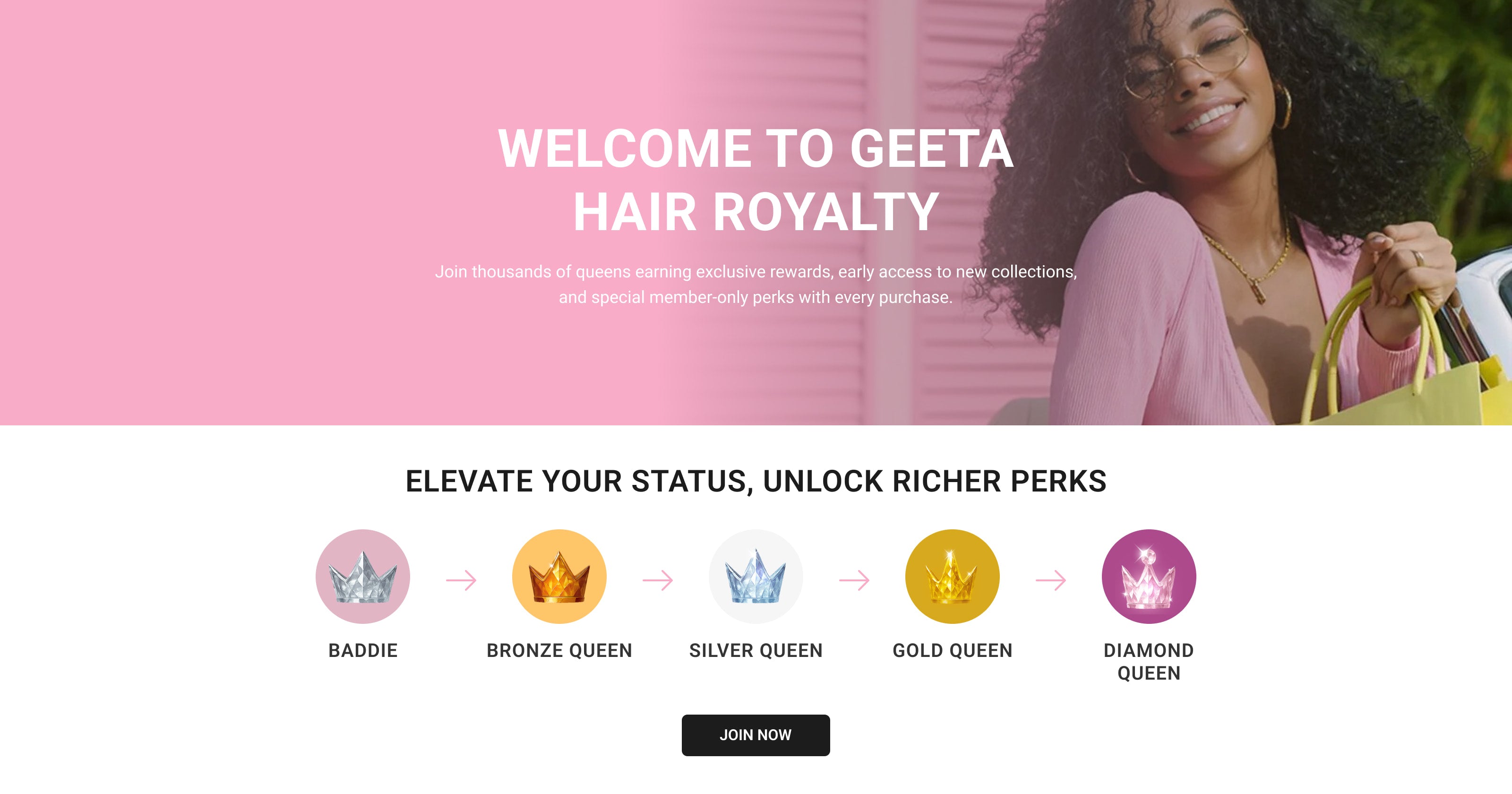Click the Diamond Queen pink crown

1149,576
